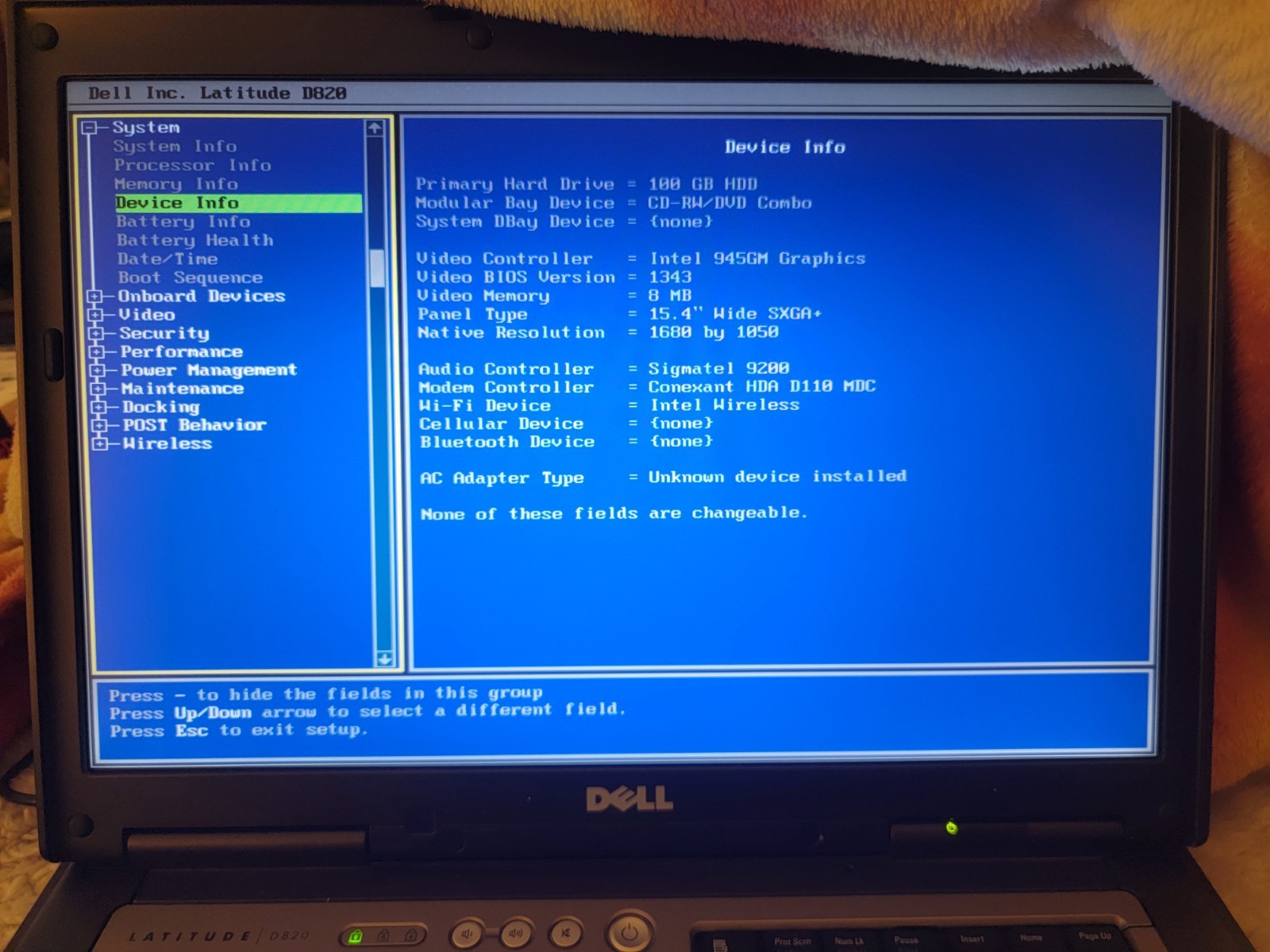Click '15.4" Wide SXGA+' panel type

[735, 313]
